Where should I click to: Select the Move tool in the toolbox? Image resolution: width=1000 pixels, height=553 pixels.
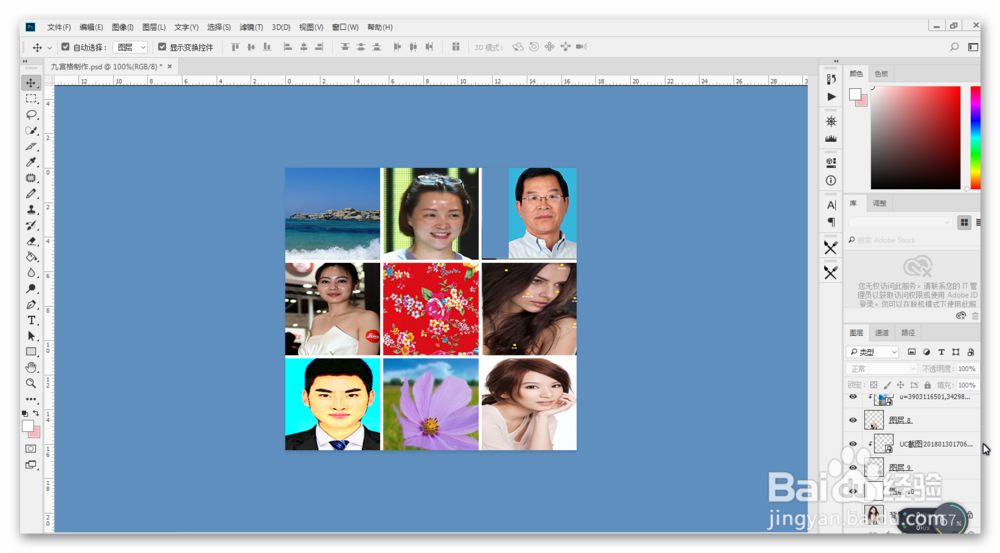[x=31, y=83]
